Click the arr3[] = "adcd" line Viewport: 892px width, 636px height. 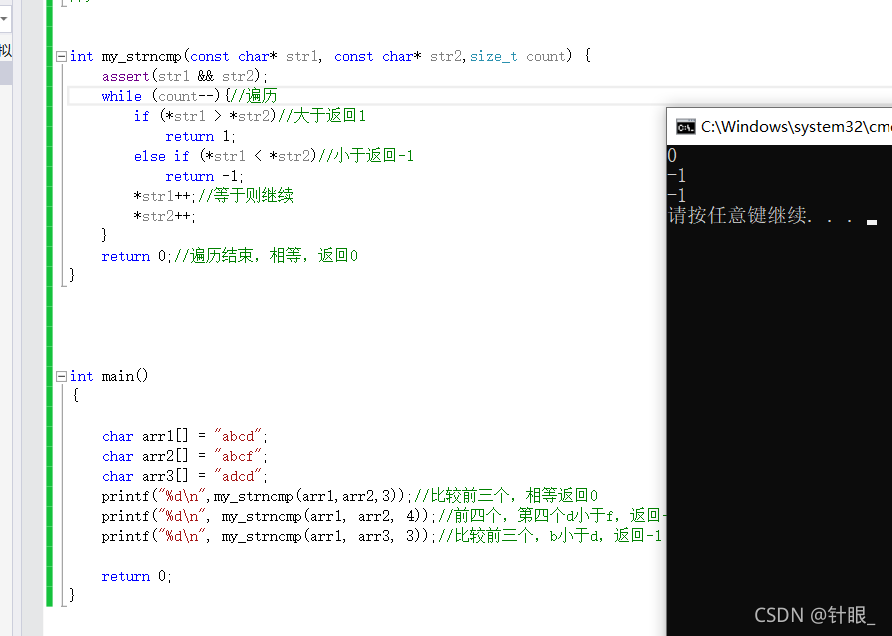[x=184, y=476]
